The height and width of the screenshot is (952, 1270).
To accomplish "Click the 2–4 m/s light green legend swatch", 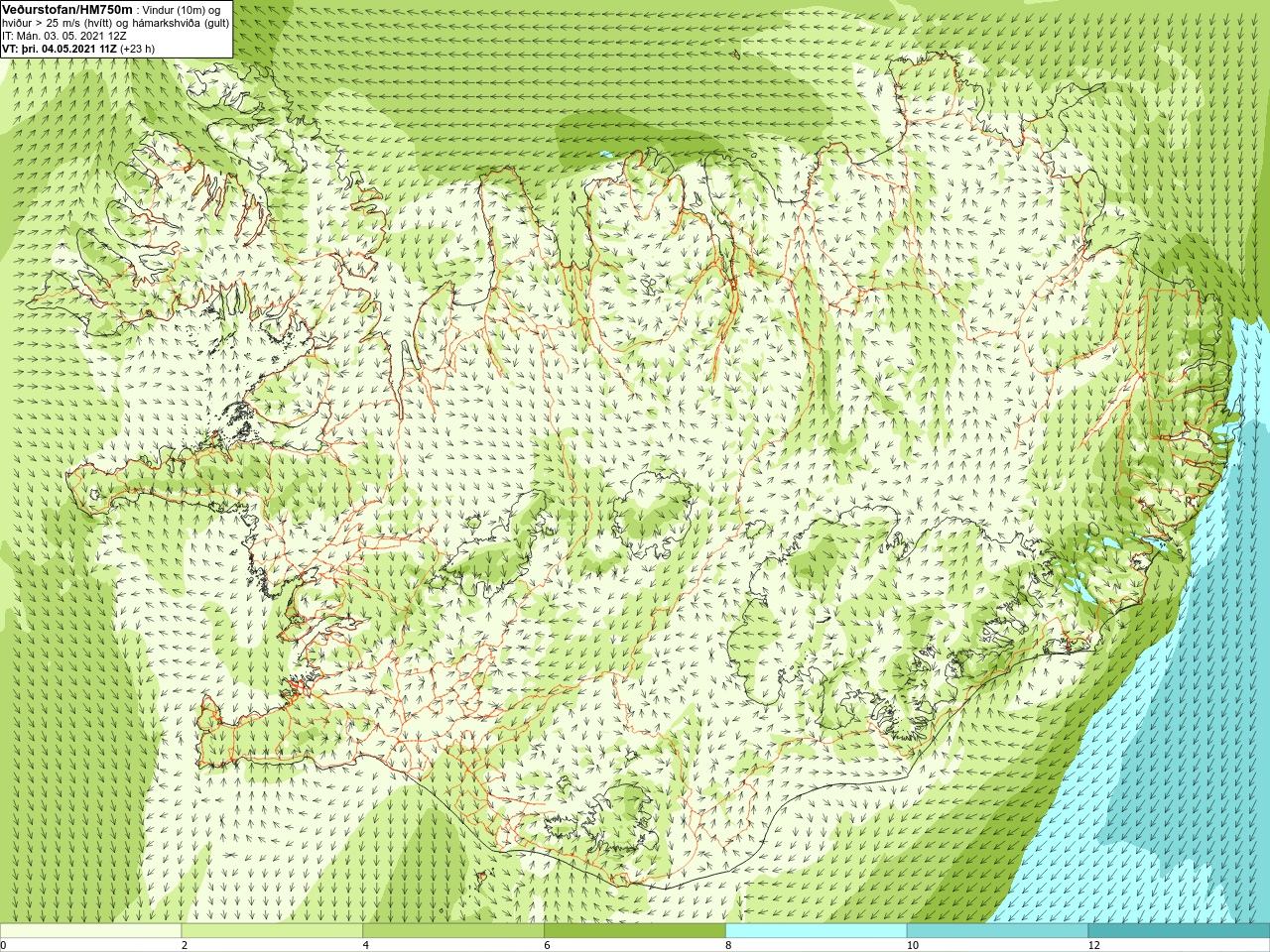I will tap(272, 931).
